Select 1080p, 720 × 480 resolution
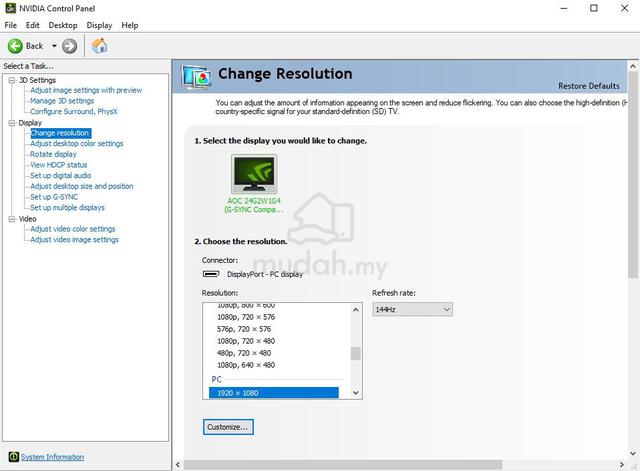The height and width of the screenshot is (471, 640). pos(246,341)
